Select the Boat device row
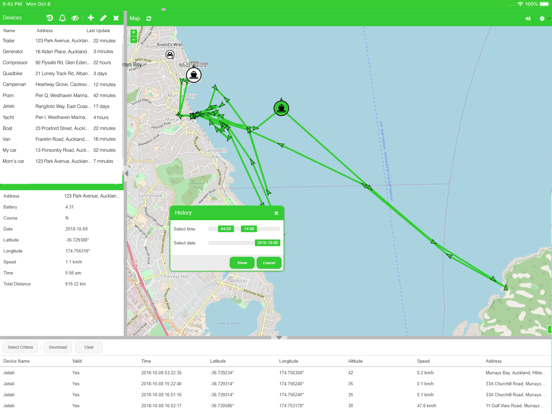The width and height of the screenshot is (552, 414). pyautogui.click(x=61, y=128)
